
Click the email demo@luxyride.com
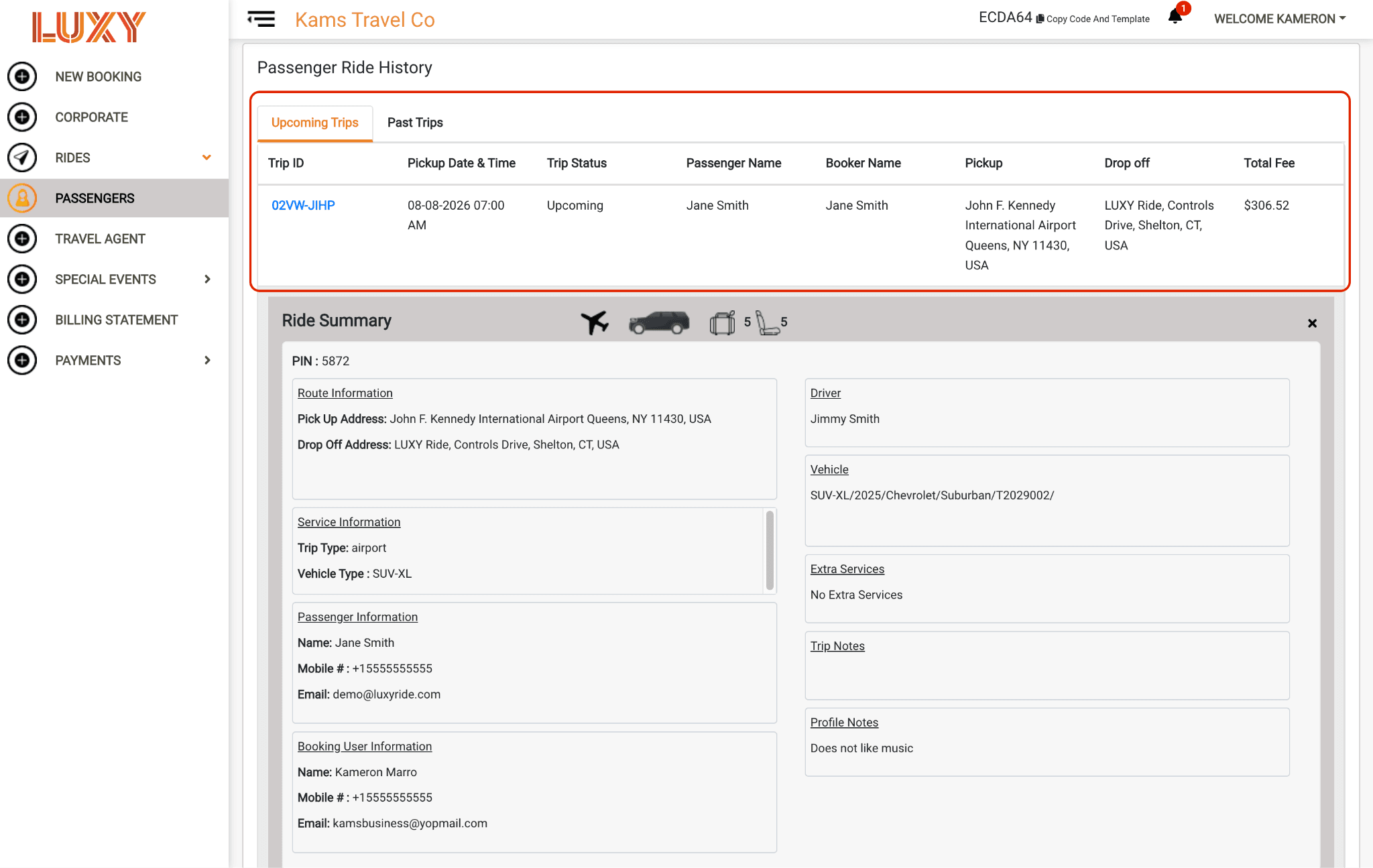click(387, 694)
